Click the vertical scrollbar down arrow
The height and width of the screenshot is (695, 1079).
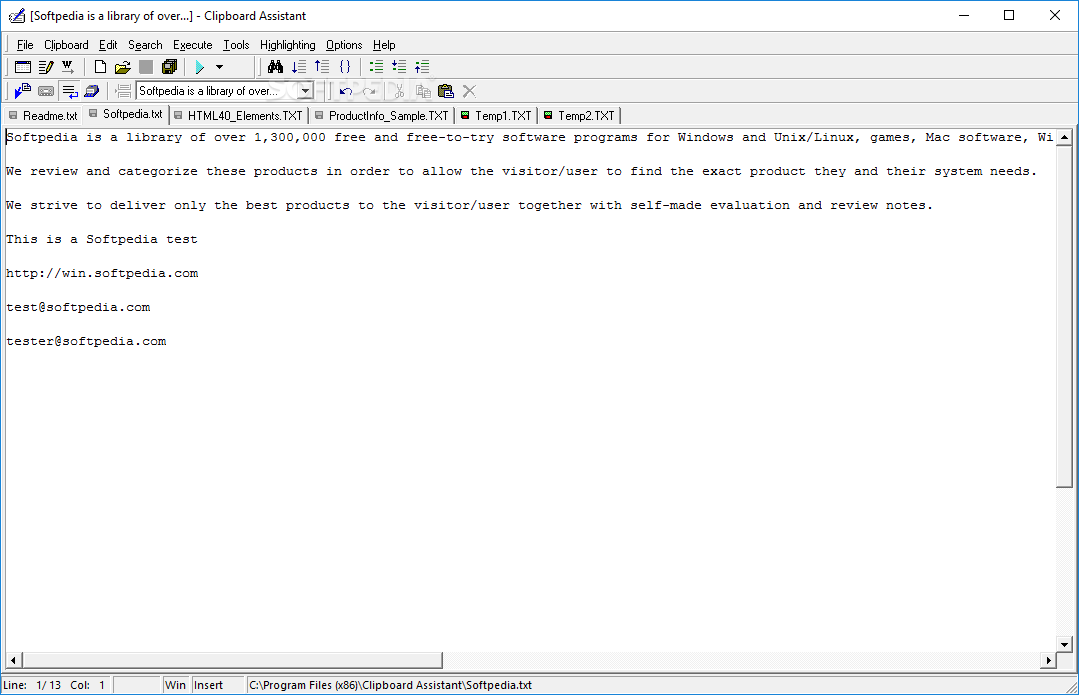pos(1064,645)
